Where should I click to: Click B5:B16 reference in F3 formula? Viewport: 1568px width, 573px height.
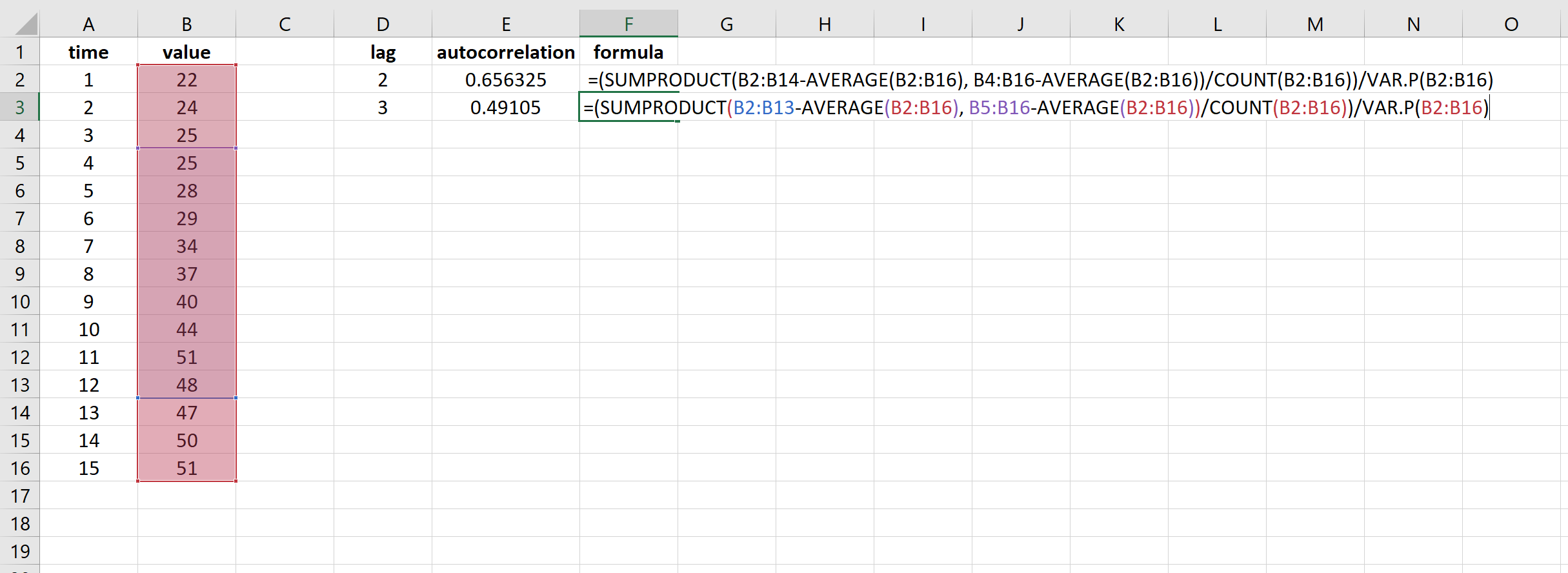click(x=1000, y=107)
